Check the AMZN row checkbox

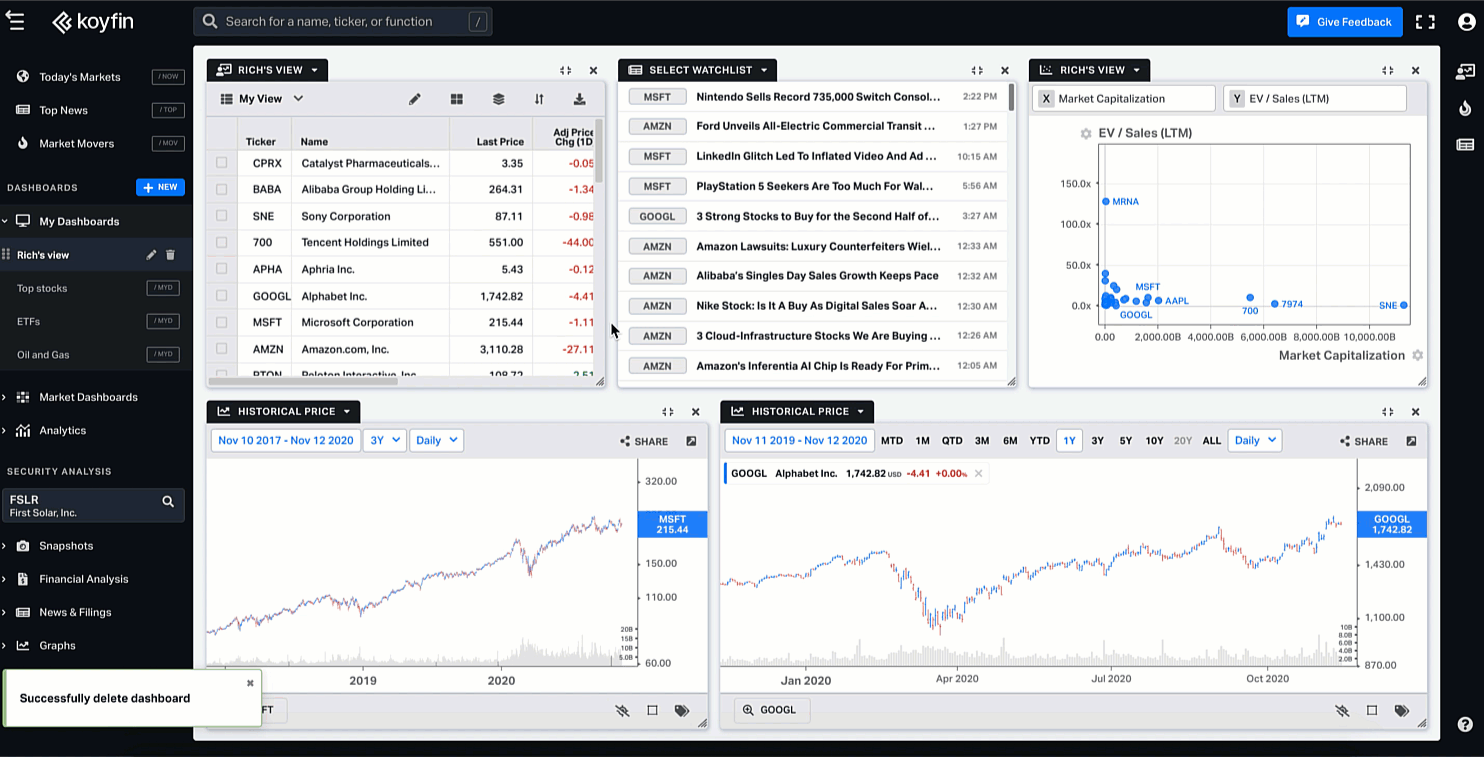221,349
